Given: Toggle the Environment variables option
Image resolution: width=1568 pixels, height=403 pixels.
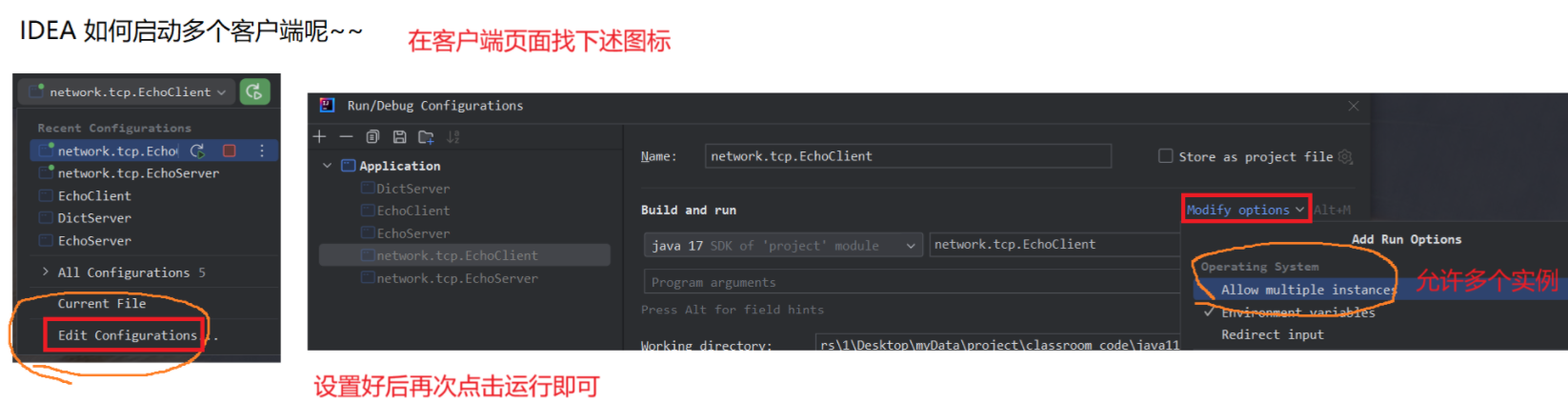Looking at the screenshot, I should 1297,312.
